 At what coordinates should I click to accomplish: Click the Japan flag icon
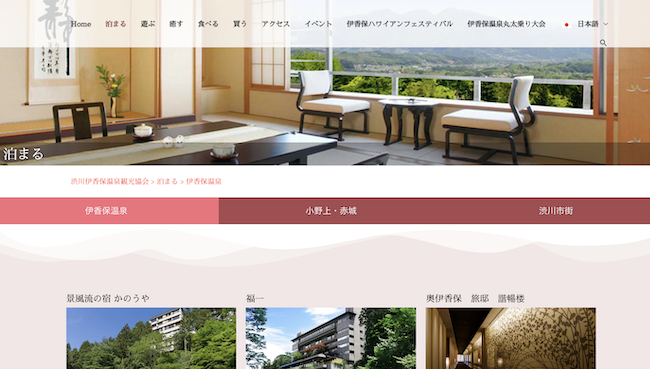pyautogui.click(x=566, y=24)
